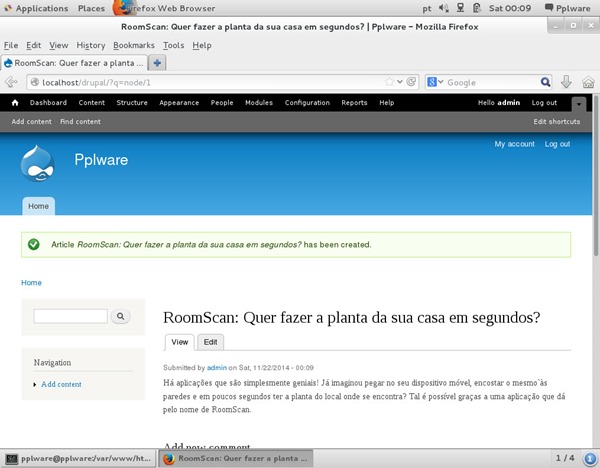Click the battery or power icon in the top panel
This screenshot has width=600, height=468.
point(477,8)
